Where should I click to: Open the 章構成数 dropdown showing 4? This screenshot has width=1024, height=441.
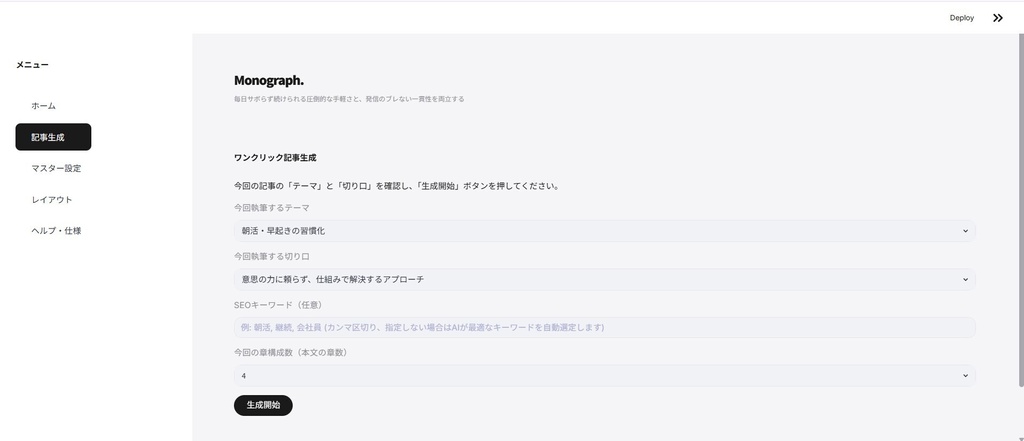tap(605, 376)
